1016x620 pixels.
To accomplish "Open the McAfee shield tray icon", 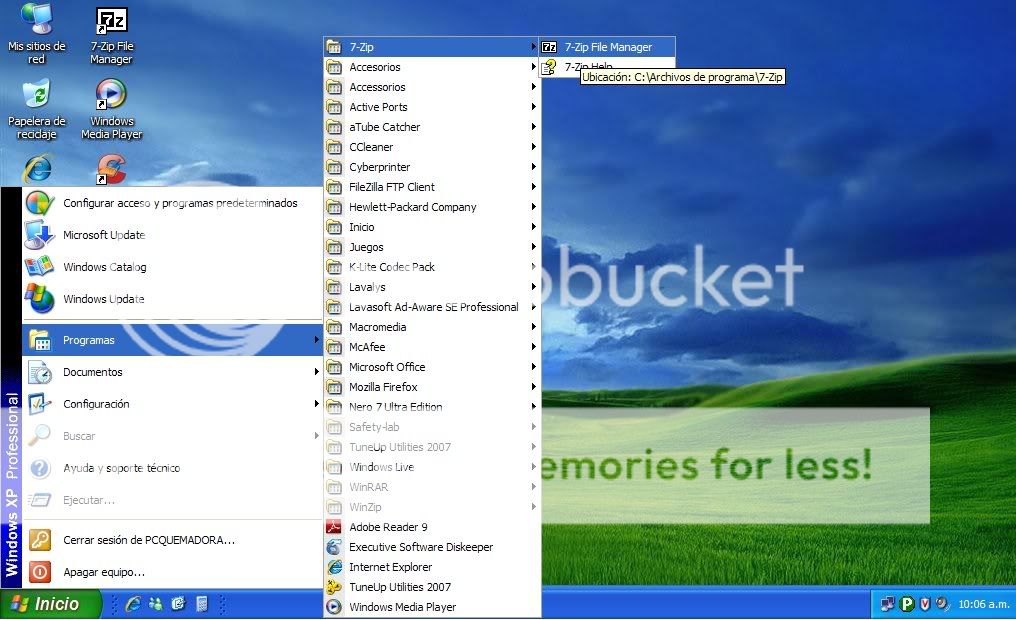I will coord(925,604).
